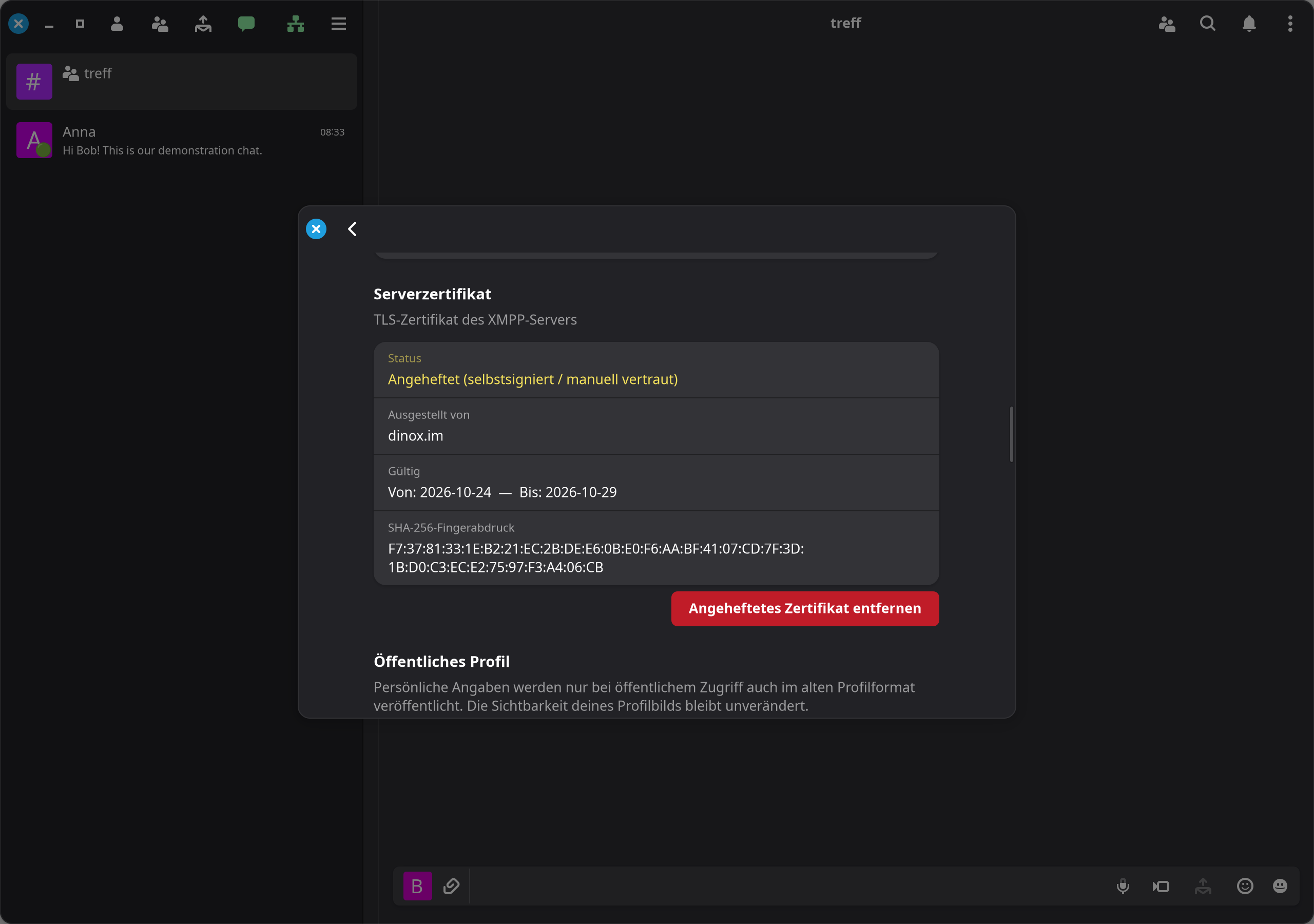This screenshot has height=924, width=1314.
Task: Click the purple B account avatar
Action: click(x=417, y=886)
